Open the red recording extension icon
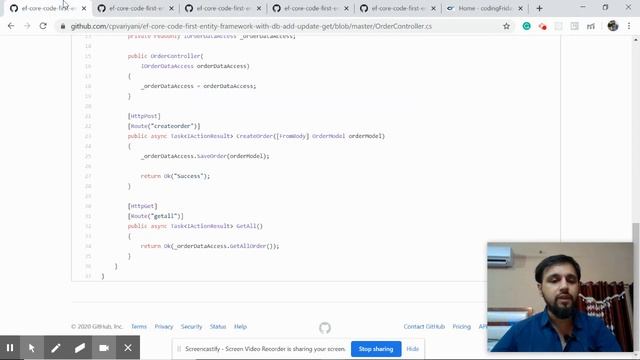The width and height of the screenshot is (640, 360). tap(542, 26)
